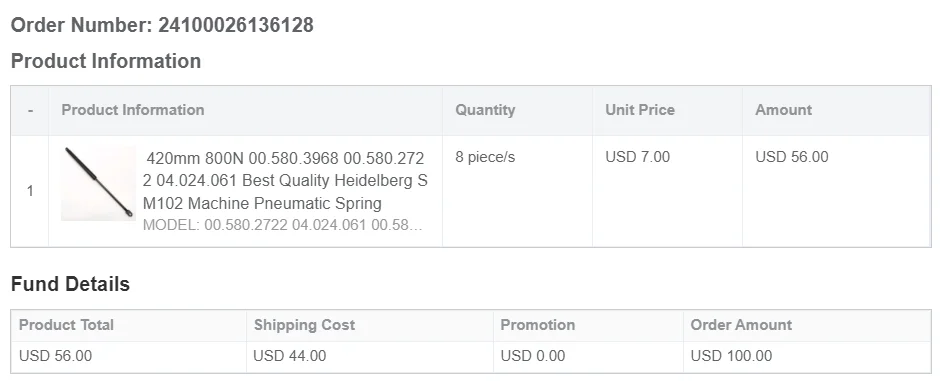Click the Amount column header

[783, 110]
